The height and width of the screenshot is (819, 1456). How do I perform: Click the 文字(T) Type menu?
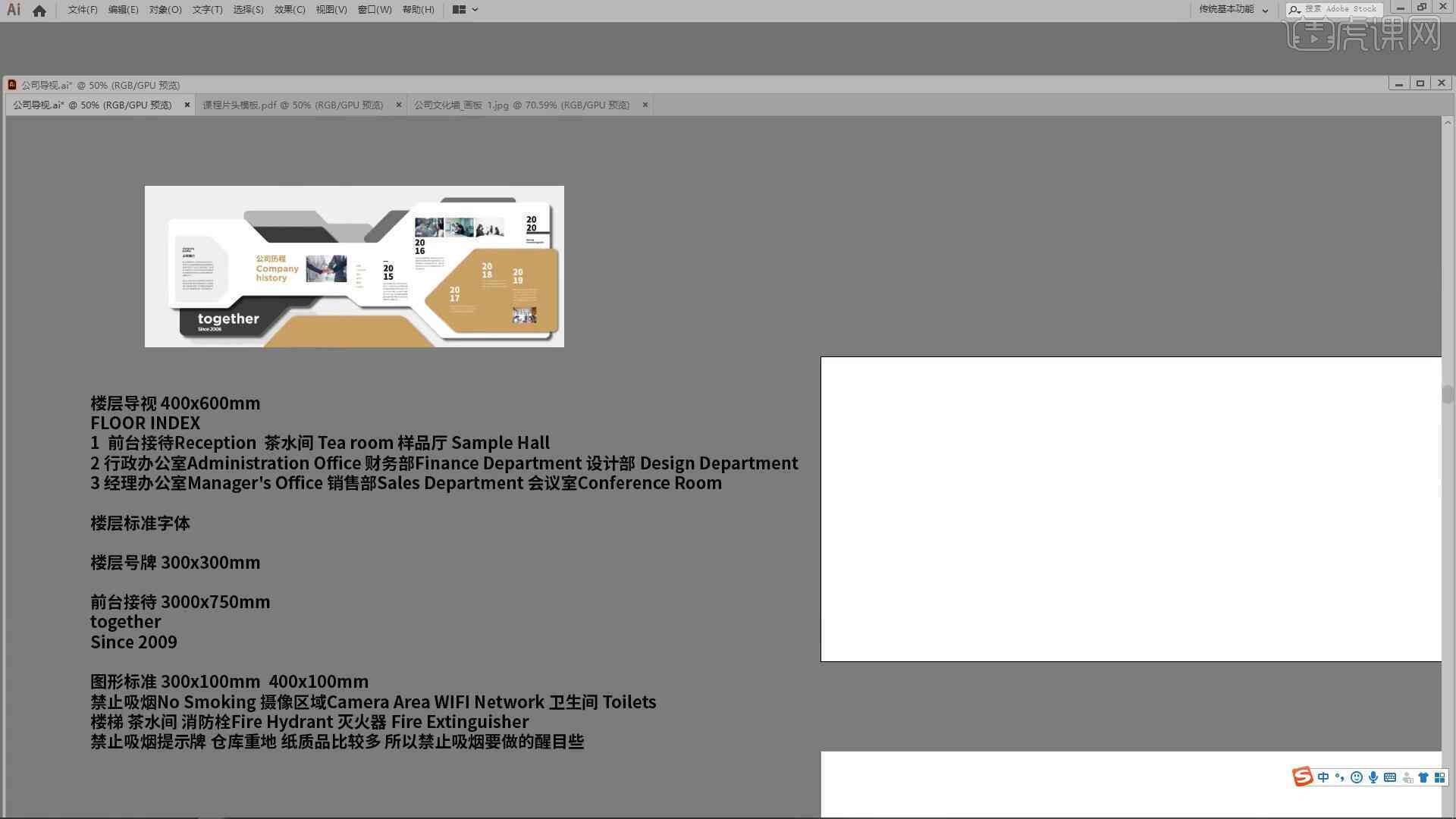(x=206, y=9)
